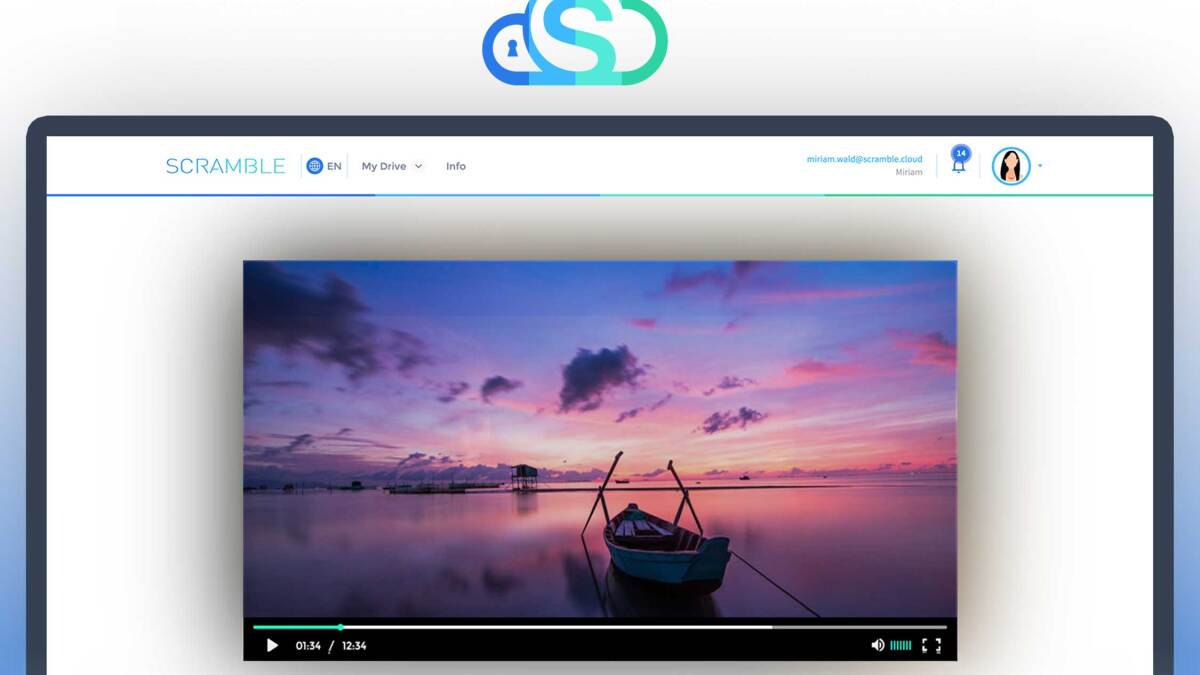Click the SCRAMBLE logo in header
Viewport: 1200px width, 675px height.
225,166
